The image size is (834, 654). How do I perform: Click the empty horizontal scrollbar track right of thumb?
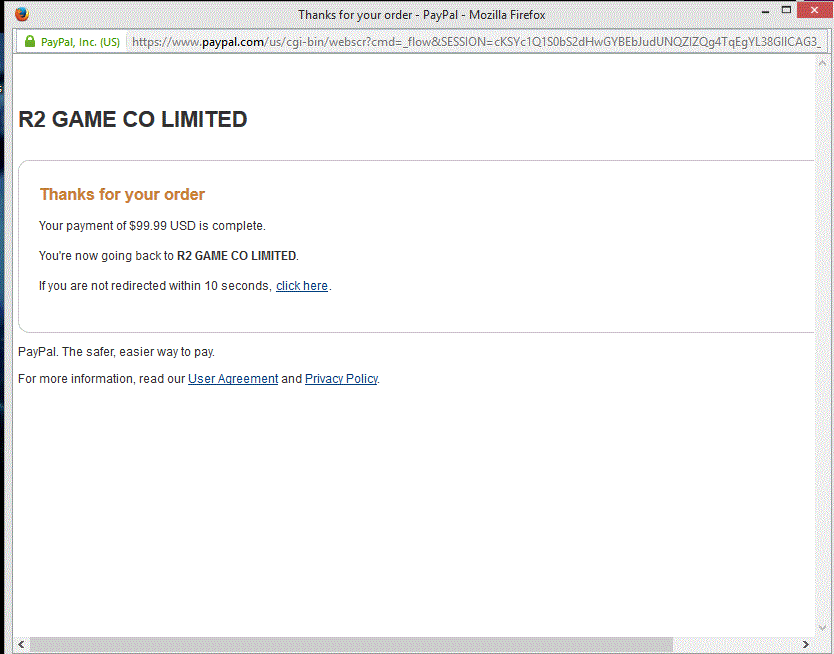tap(738, 644)
